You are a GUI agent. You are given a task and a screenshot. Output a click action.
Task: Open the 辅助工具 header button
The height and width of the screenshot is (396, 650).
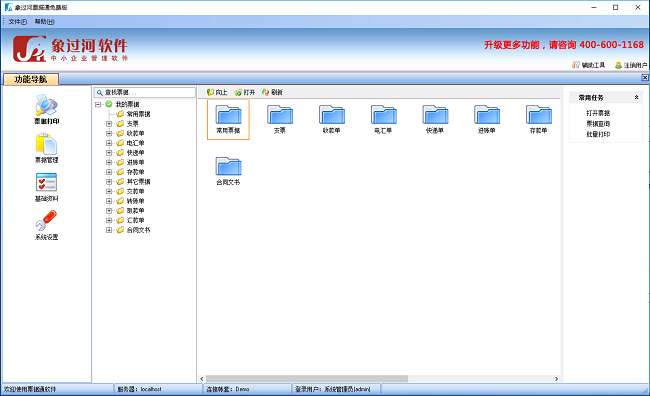(589, 65)
